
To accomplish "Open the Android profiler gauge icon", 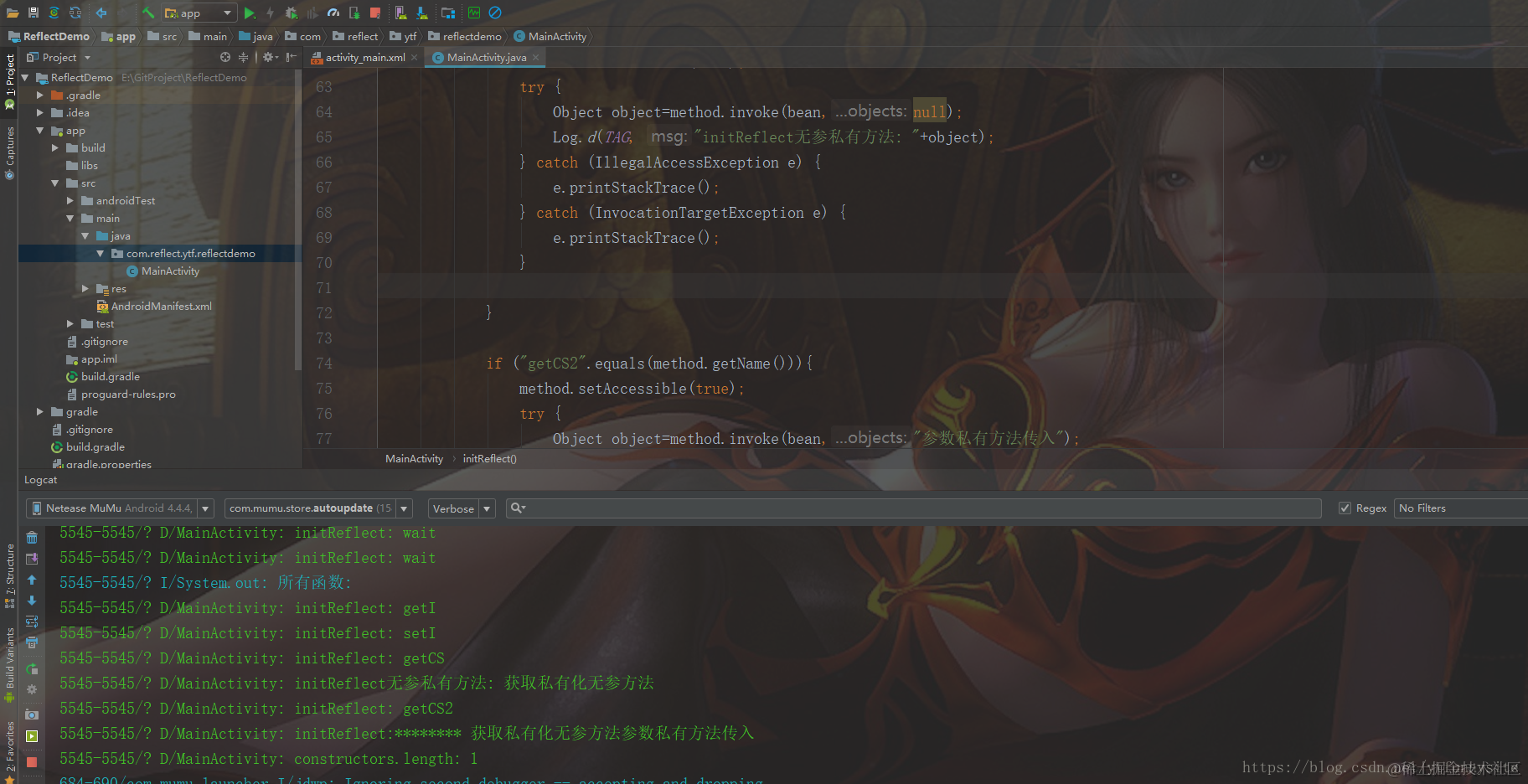I will [333, 13].
